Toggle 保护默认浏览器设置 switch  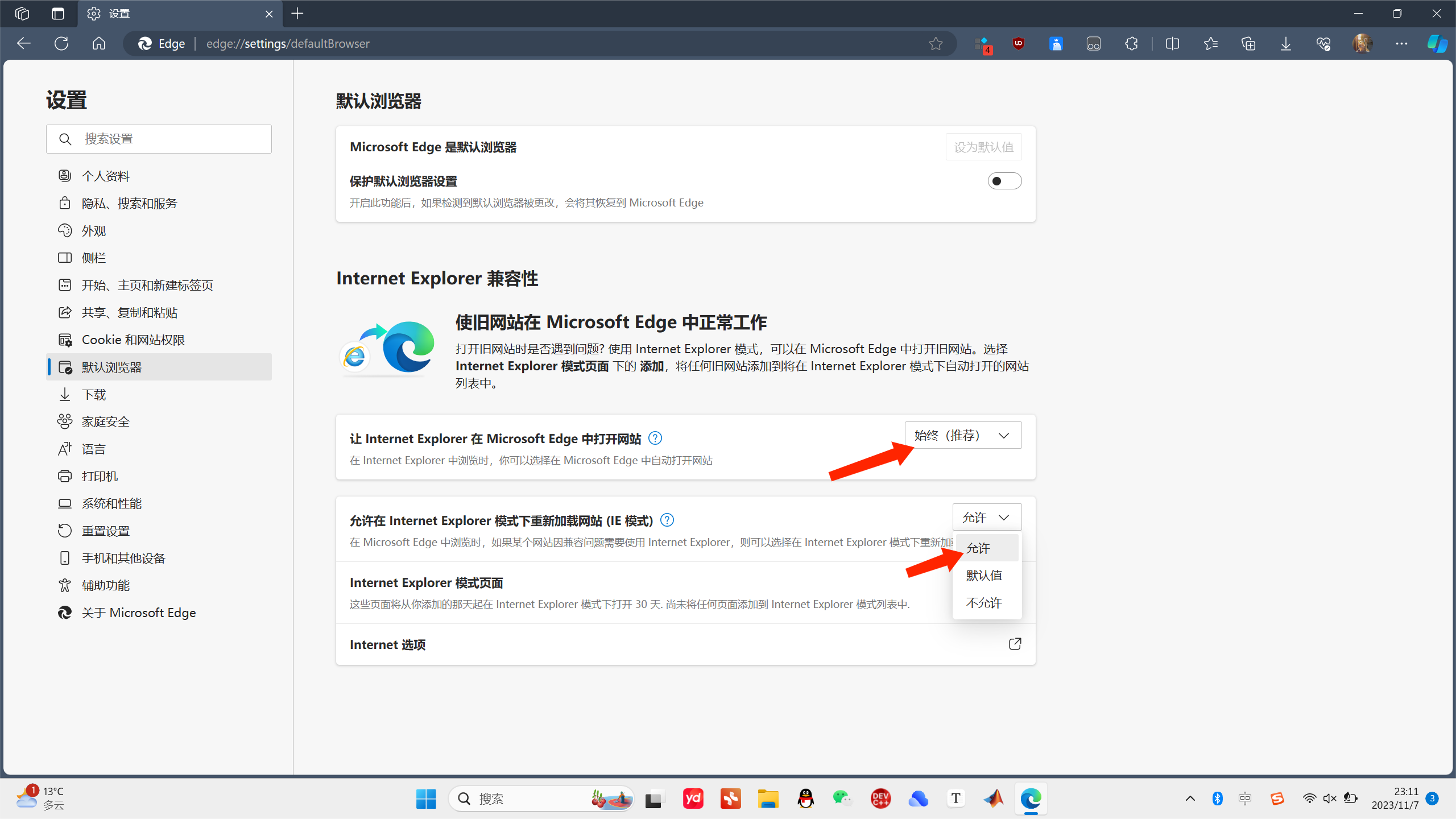click(1004, 181)
